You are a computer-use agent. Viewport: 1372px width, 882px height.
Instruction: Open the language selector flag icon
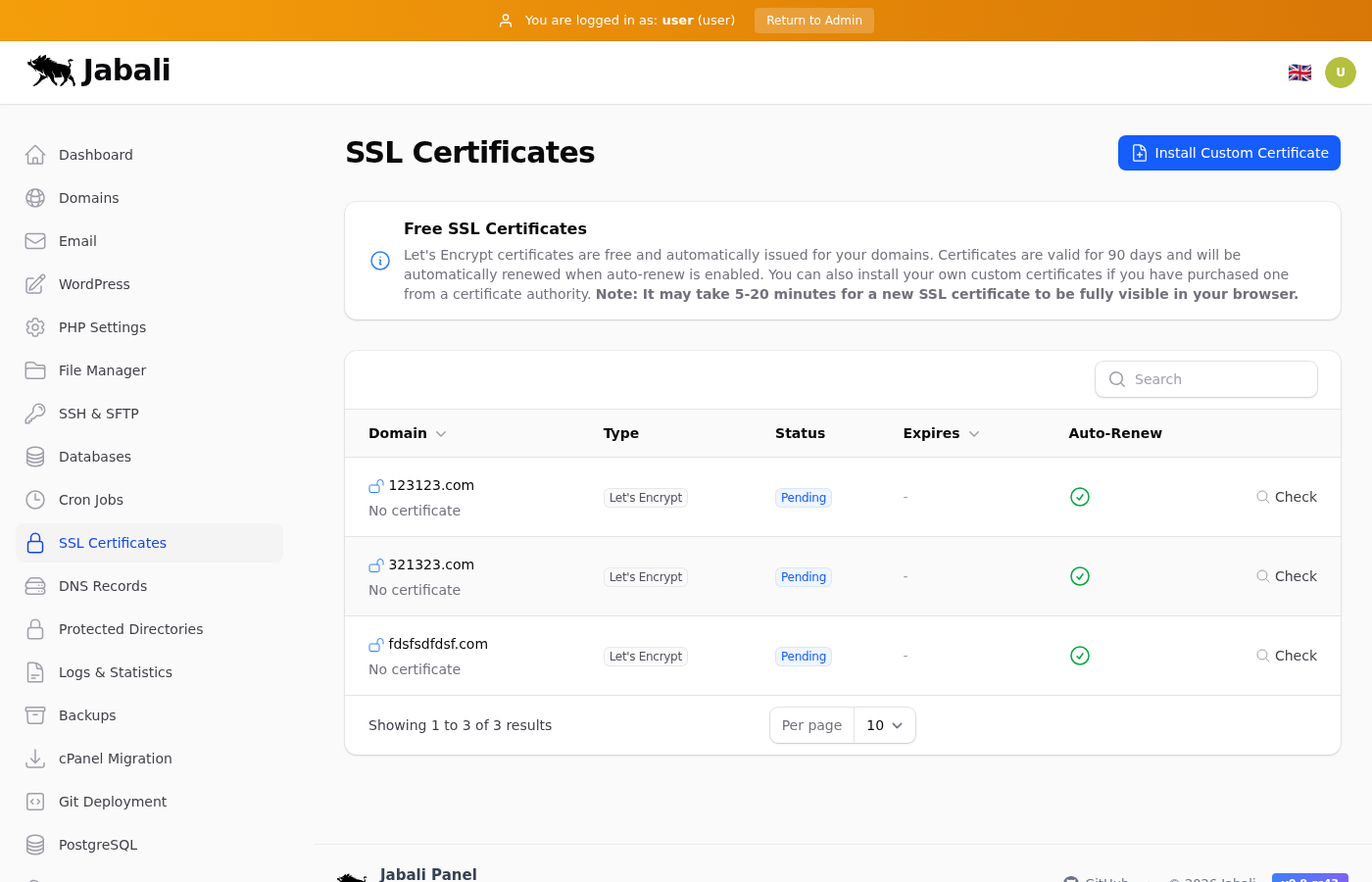click(1299, 73)
